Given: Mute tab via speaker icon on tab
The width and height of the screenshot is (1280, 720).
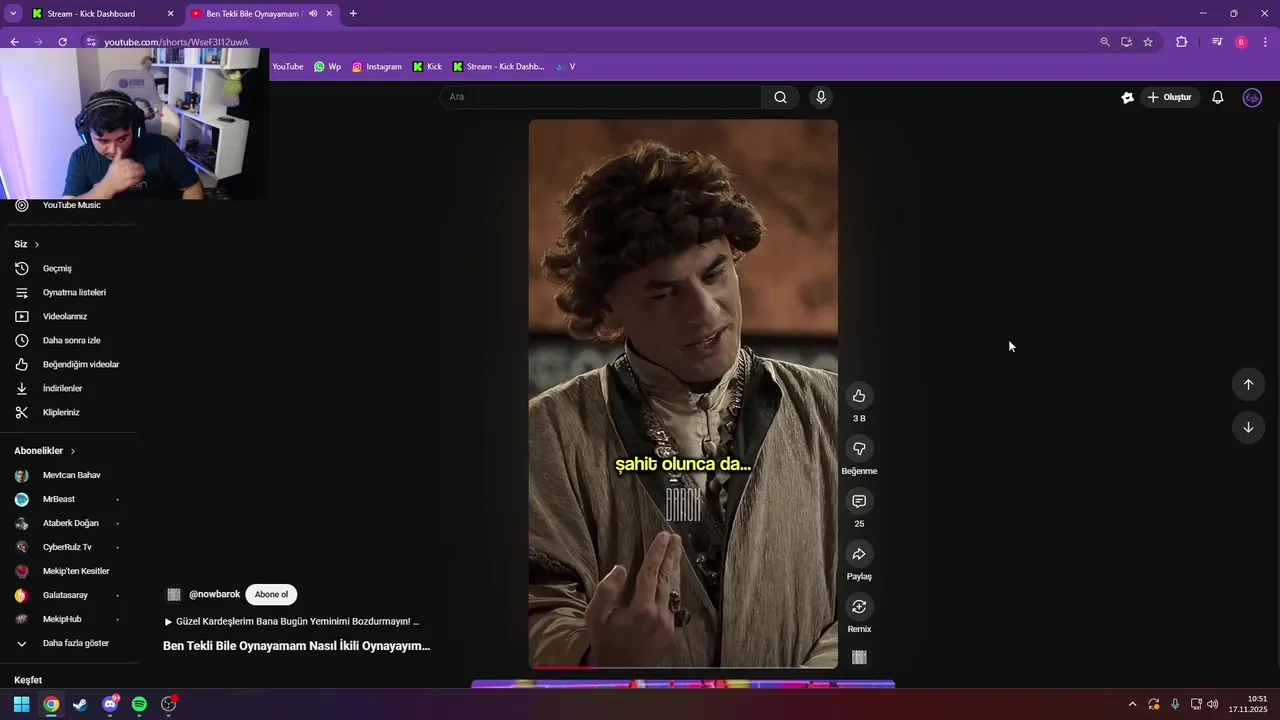Looking at the screenshot, I should (313, 14).
